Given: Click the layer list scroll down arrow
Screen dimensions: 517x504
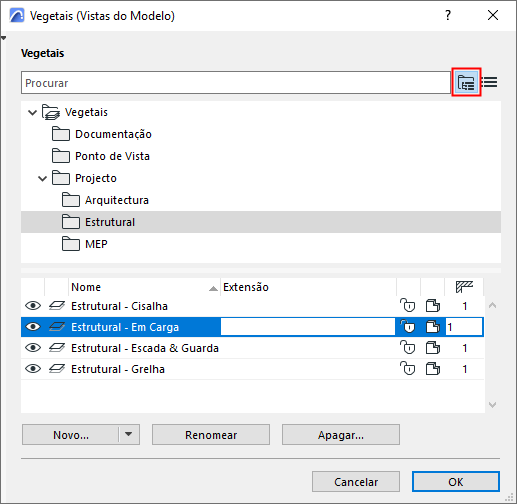Looking at the screenshot, I should (x=492, y=405).
